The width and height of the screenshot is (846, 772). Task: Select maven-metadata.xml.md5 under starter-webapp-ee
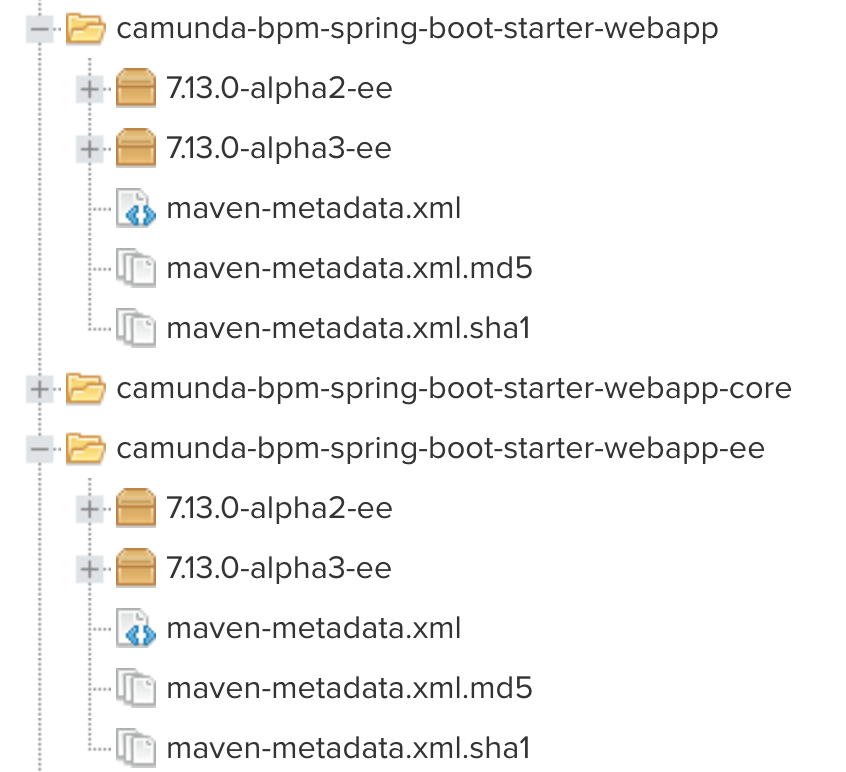pyautogui.click(x=349, y=688)
